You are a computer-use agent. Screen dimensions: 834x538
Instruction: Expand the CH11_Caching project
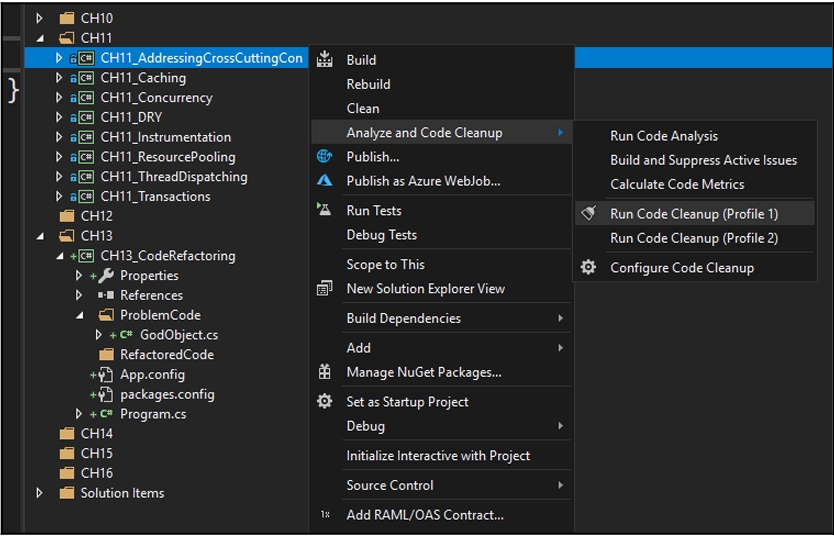pos(59,78)
